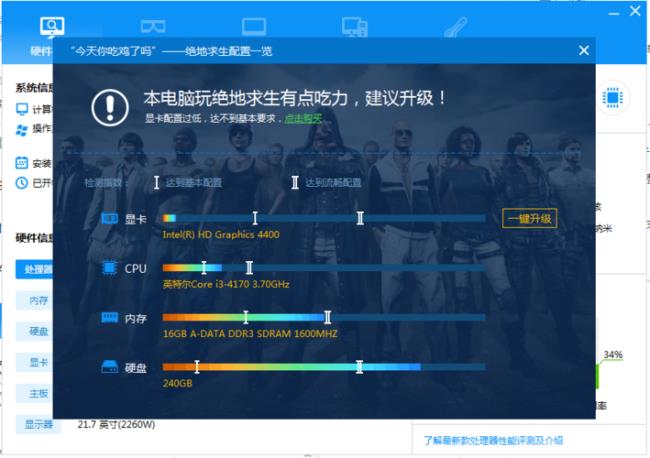The image size is (650, 458).
Task: Click the 一键升级 button
Action: click(530, 218)
